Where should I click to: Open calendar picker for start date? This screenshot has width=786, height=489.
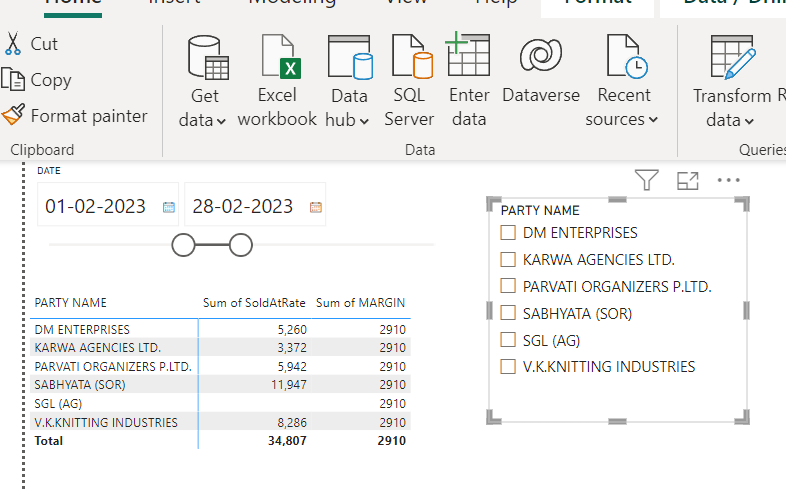[168, 207]
